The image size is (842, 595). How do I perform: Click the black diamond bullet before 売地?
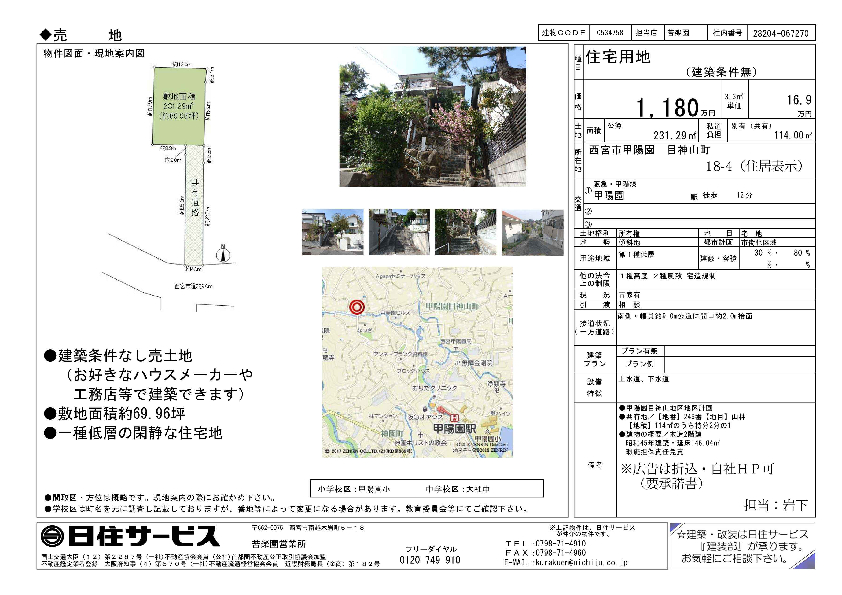45,34
